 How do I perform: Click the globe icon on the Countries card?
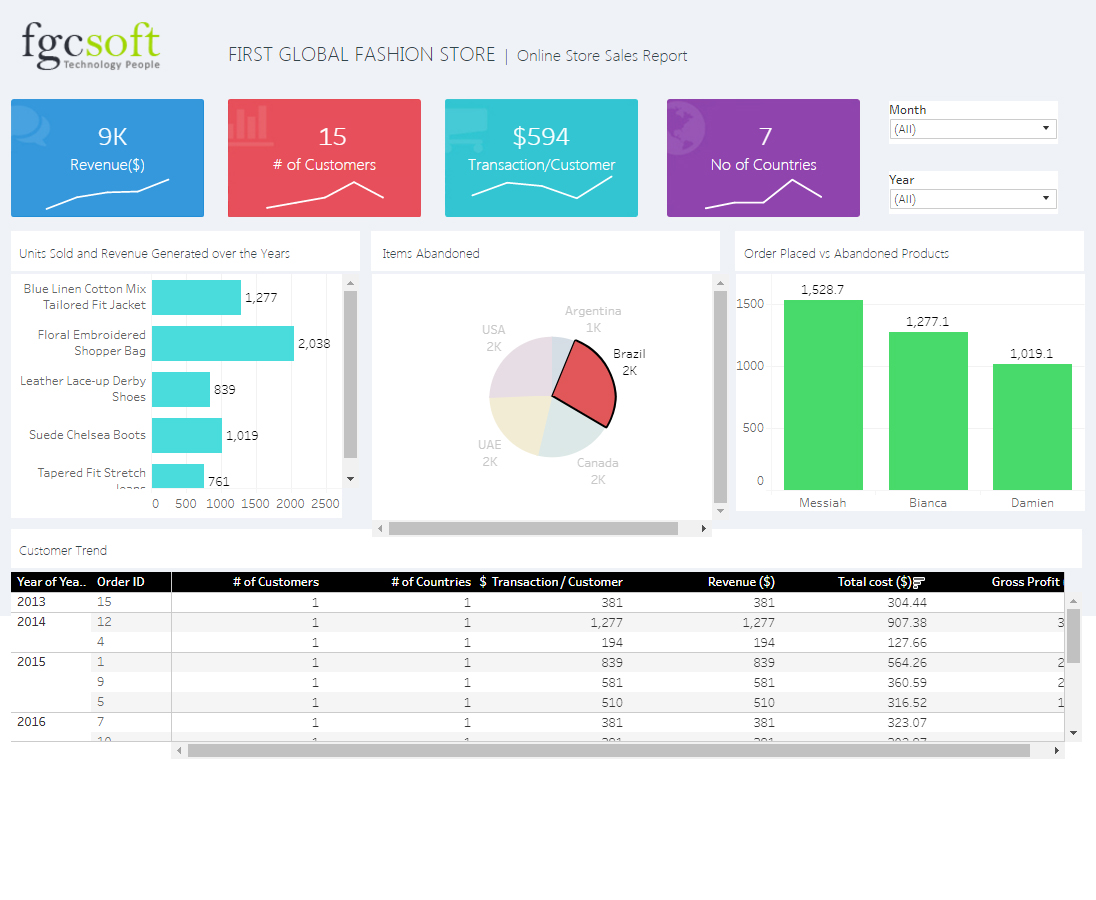point(686,122)
